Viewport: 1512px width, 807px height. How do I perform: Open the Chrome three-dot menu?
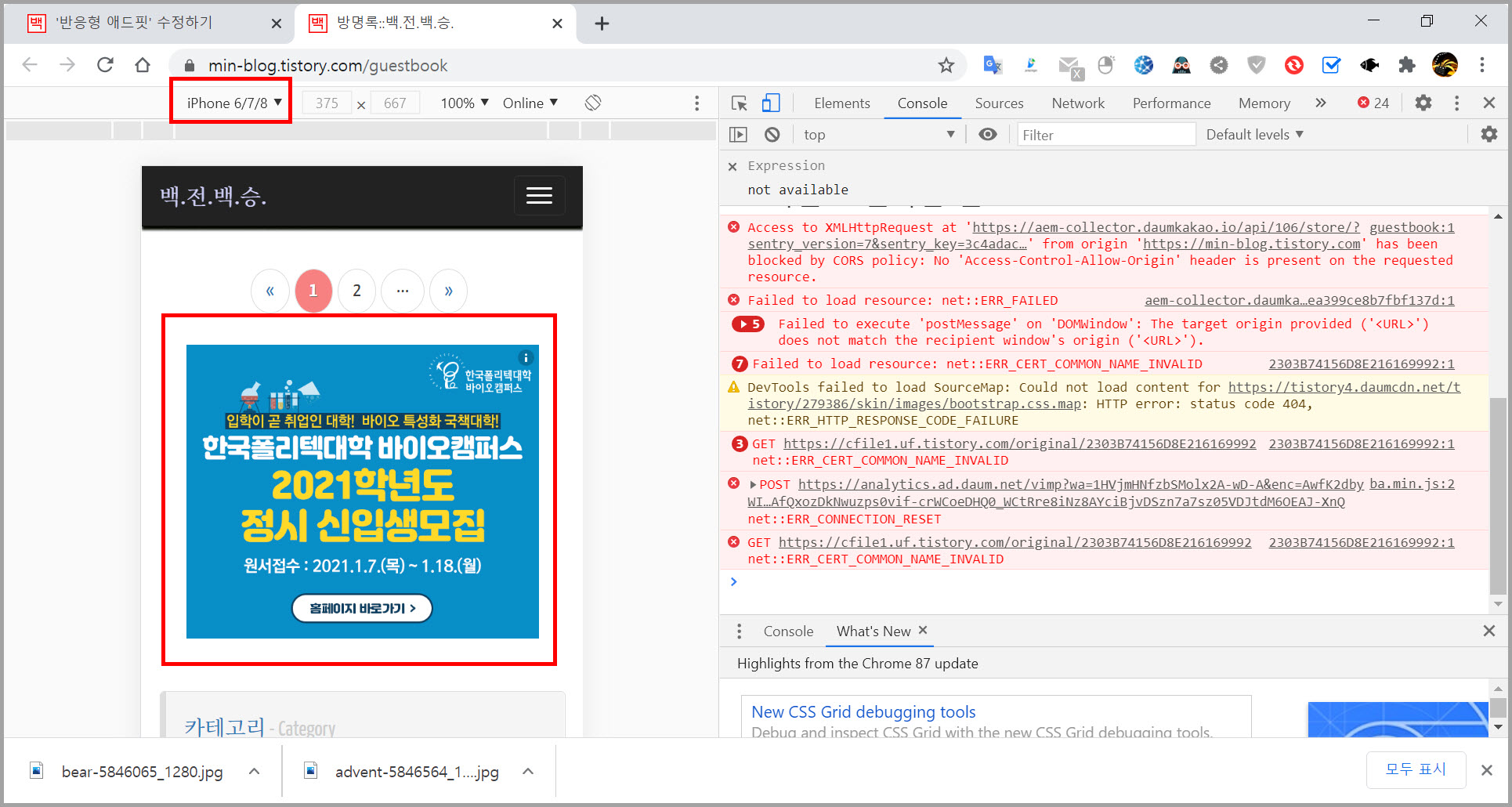1482,65
